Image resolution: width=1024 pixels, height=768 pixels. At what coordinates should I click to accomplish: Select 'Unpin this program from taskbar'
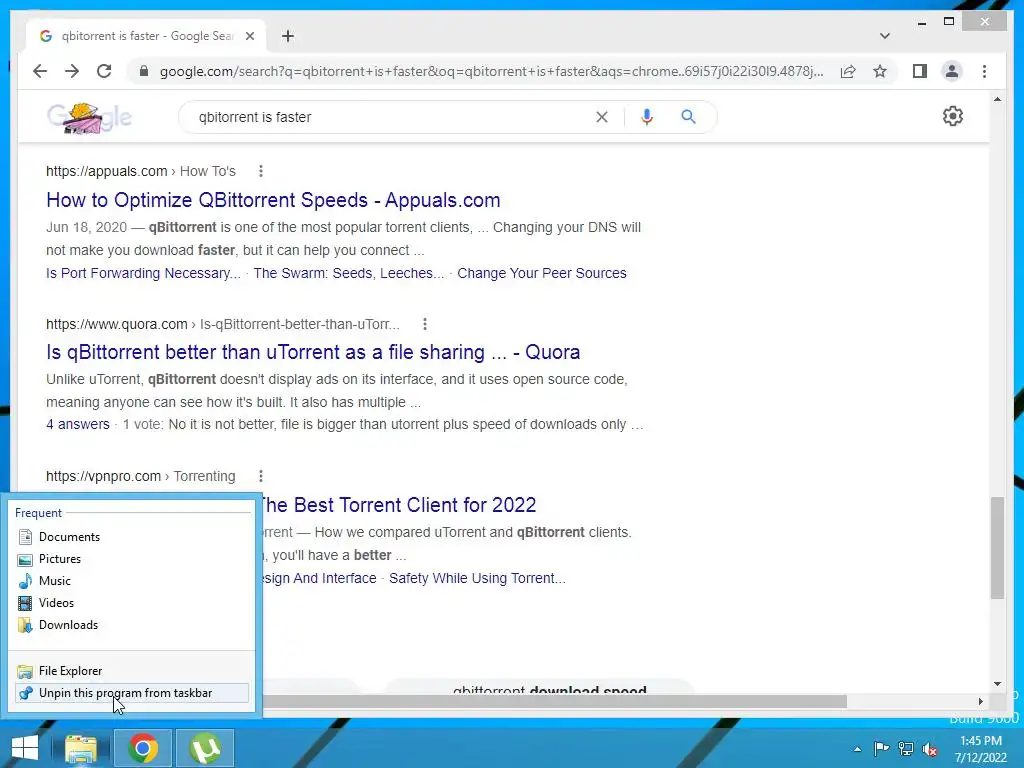tap(131, 693)
